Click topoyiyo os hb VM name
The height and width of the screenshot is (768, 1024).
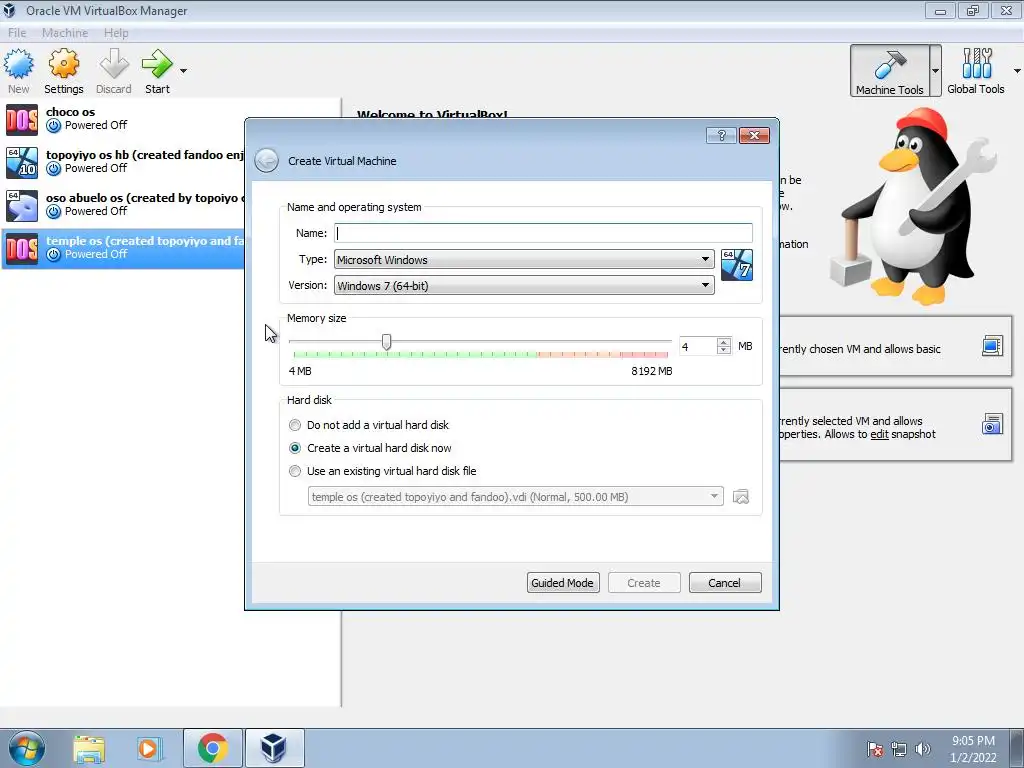coord(144,155)
